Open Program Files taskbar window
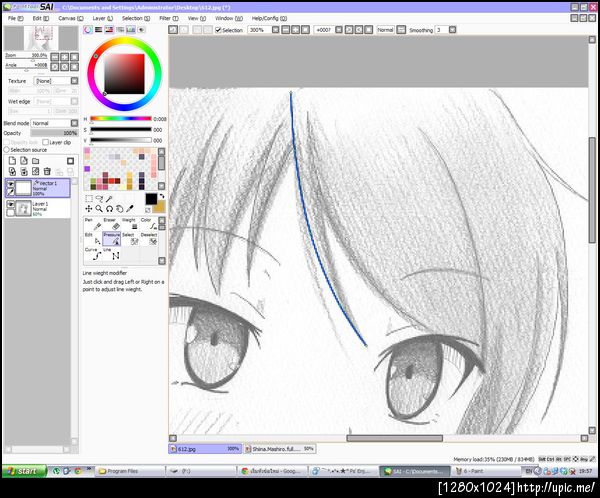The image size is (600, 498). pyautogui.click(x=129, y=471)
